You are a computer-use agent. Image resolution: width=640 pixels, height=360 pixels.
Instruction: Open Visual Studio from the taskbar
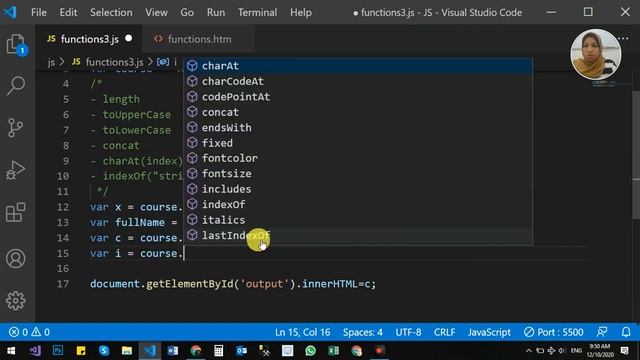35,351
